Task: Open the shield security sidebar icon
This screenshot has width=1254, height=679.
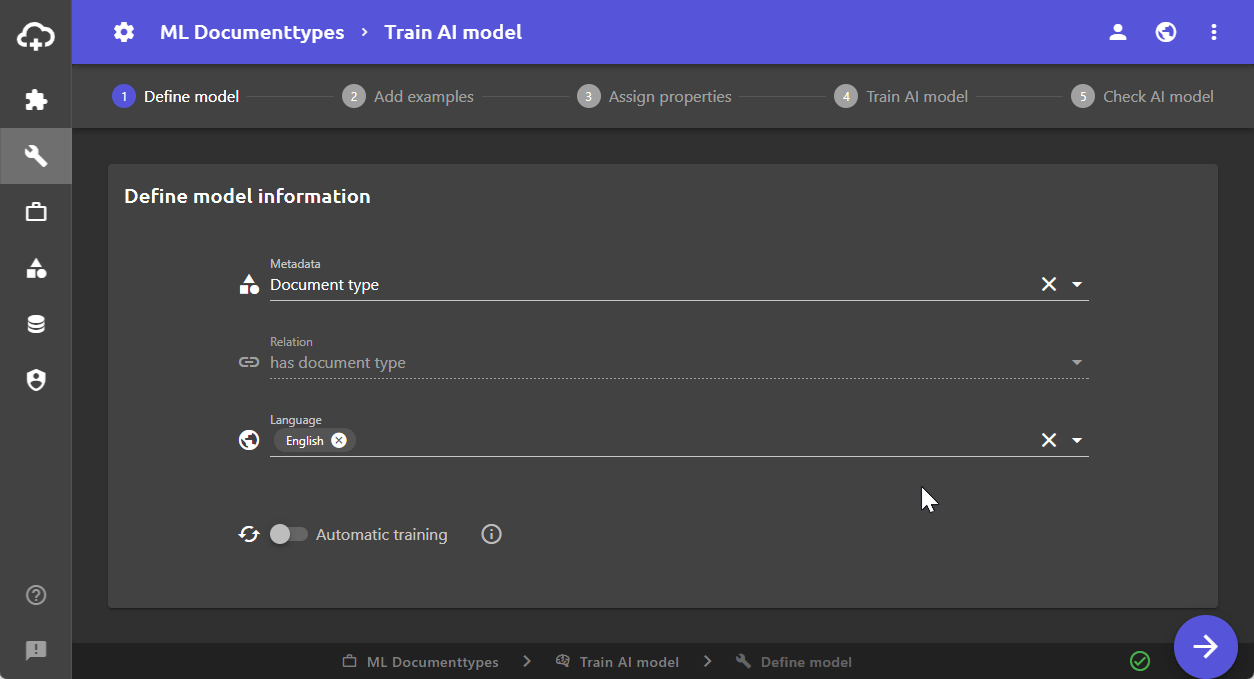Action: click(36, 380)
